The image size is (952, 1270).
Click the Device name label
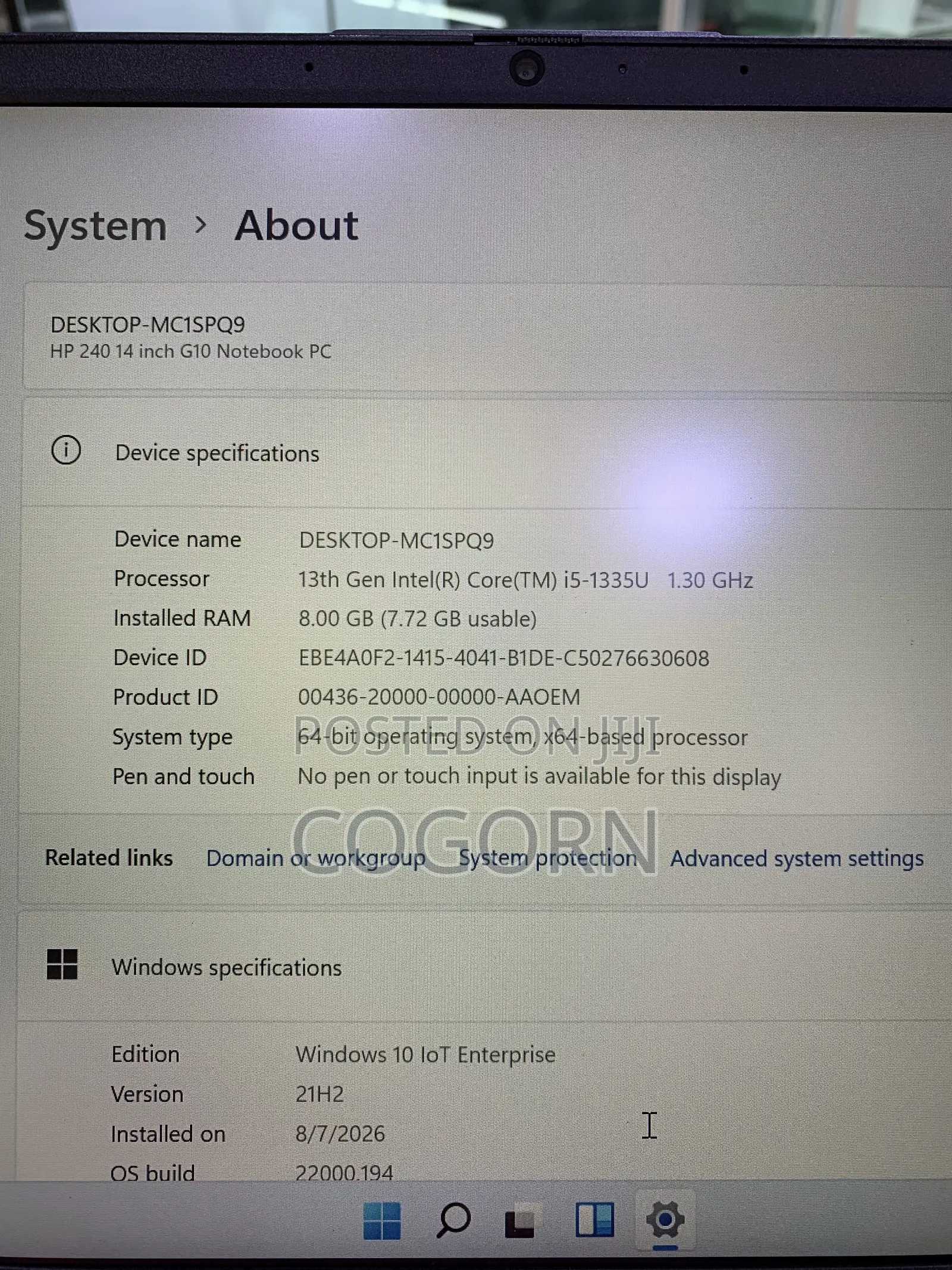178,539
